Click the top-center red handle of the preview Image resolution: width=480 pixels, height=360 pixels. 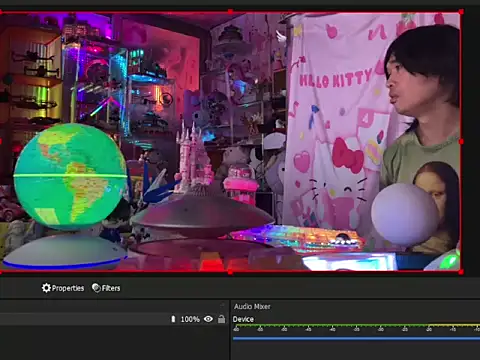[x=230, y=12]
